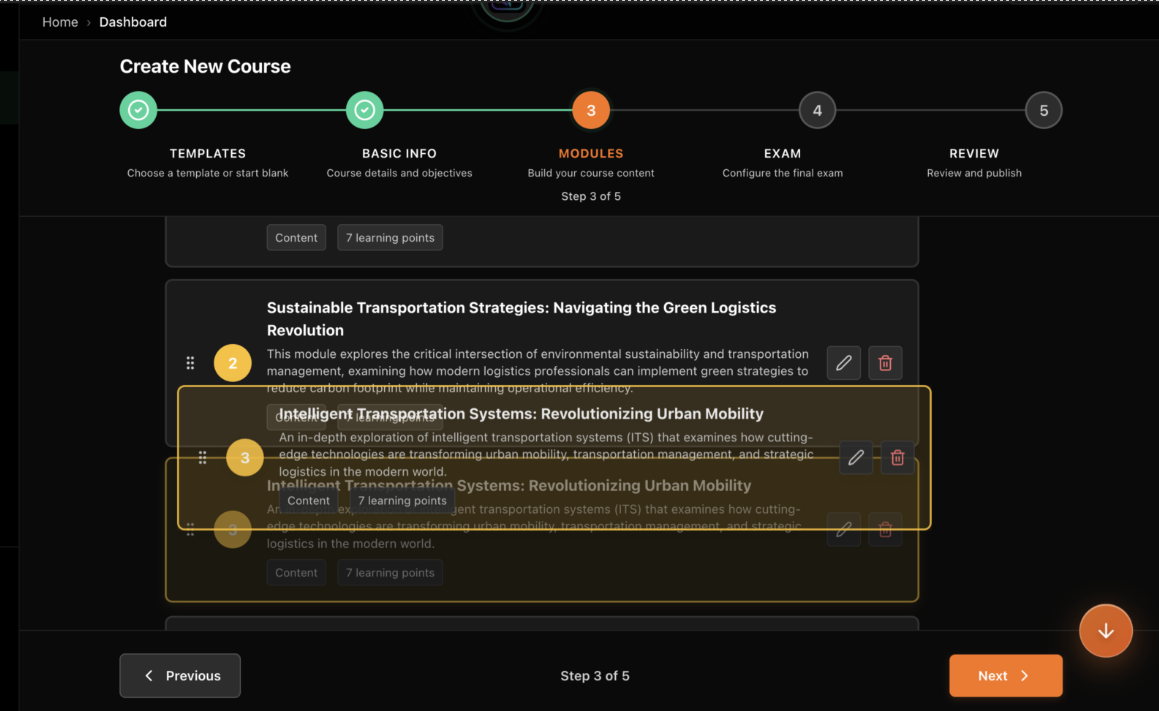Select the completed Basic Info step checkmark

(364, 110)
